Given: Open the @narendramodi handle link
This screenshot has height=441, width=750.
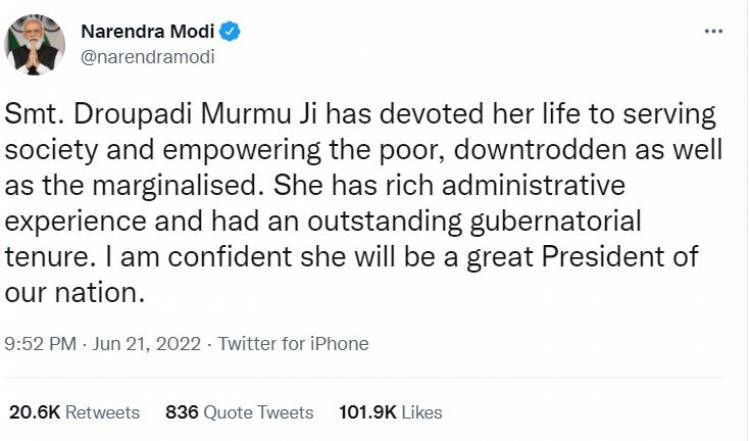Looking at the screenshot, I should [x=146, y=57].
